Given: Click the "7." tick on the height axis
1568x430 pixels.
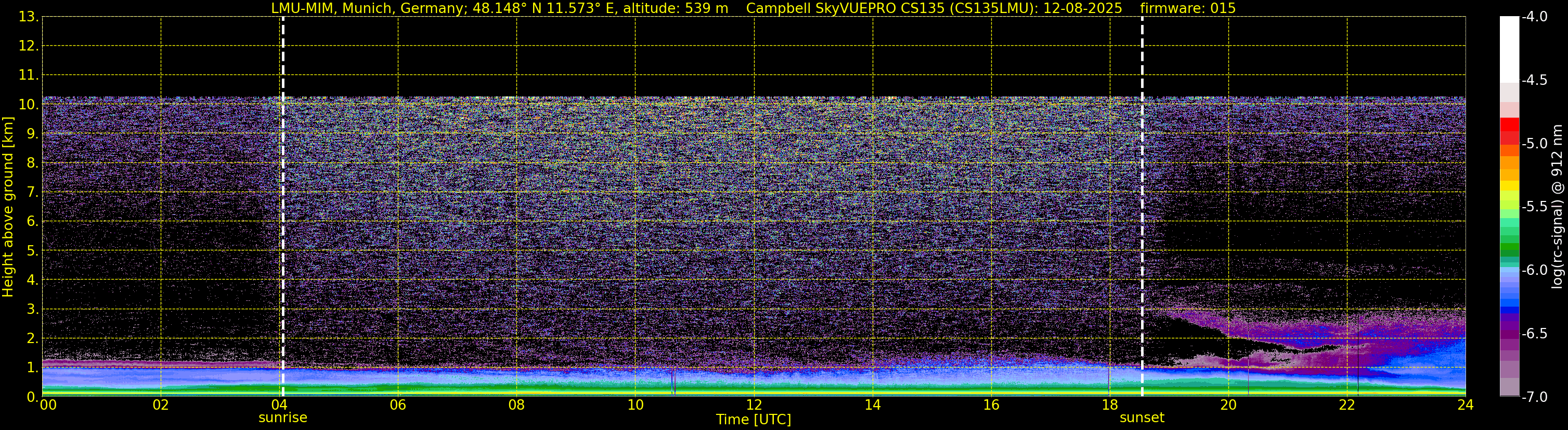Looking at the screenshot, I should (x=32, y=192).
